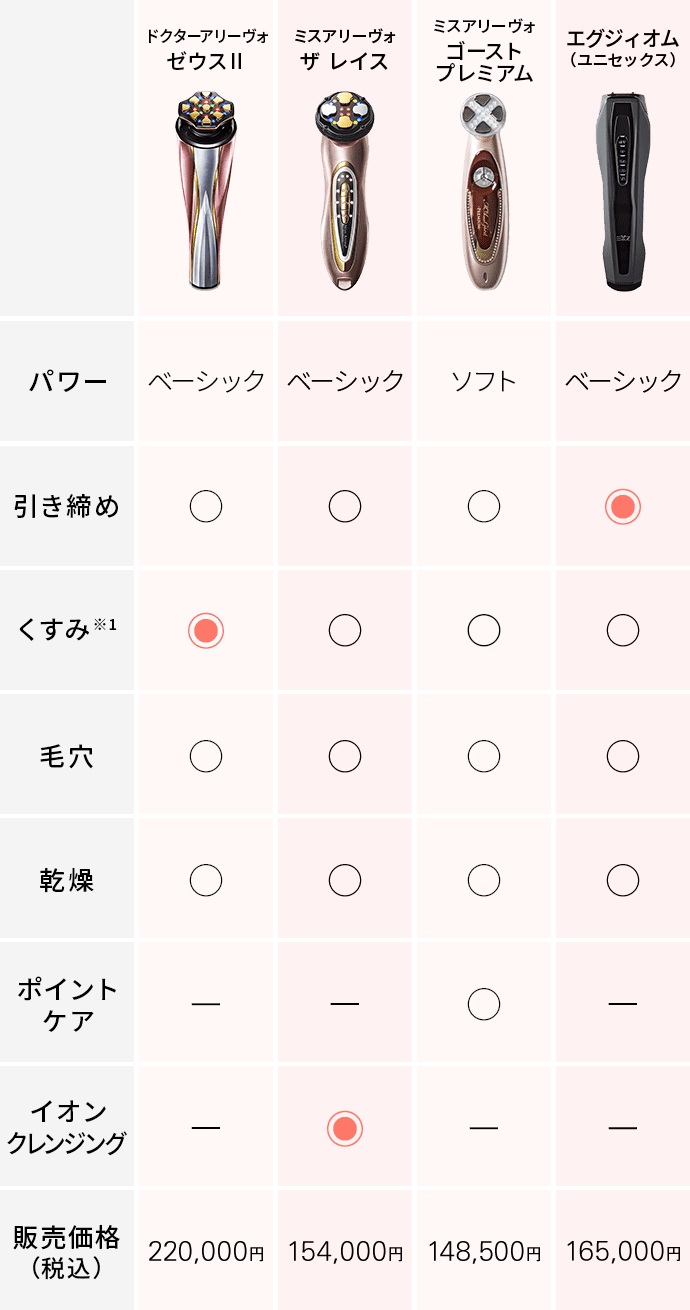Click the filled circle for ザ レイス イオンクレンジング
Viewport: 690px width, 1310px height.
tap(345, 1128)
